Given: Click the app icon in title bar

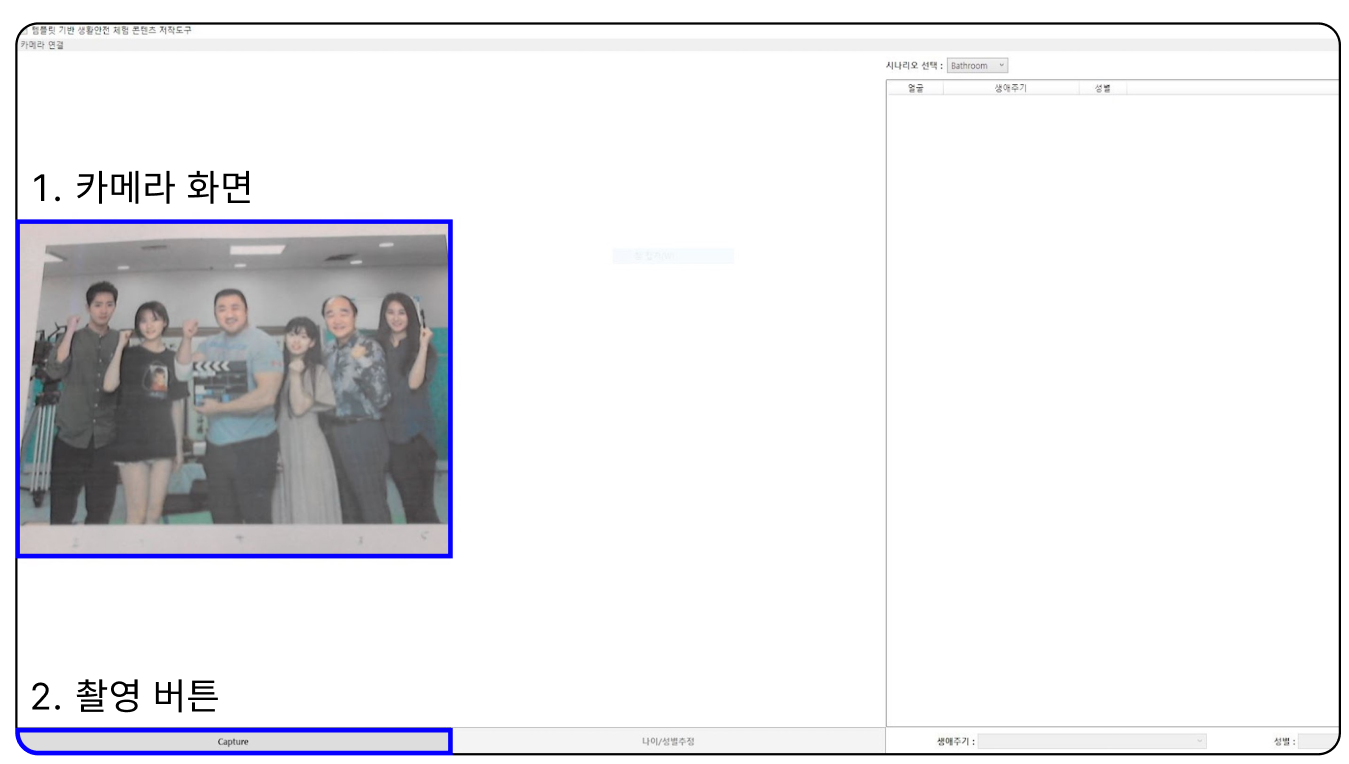Looking at the screenshot, I should (x=24, y=30).
